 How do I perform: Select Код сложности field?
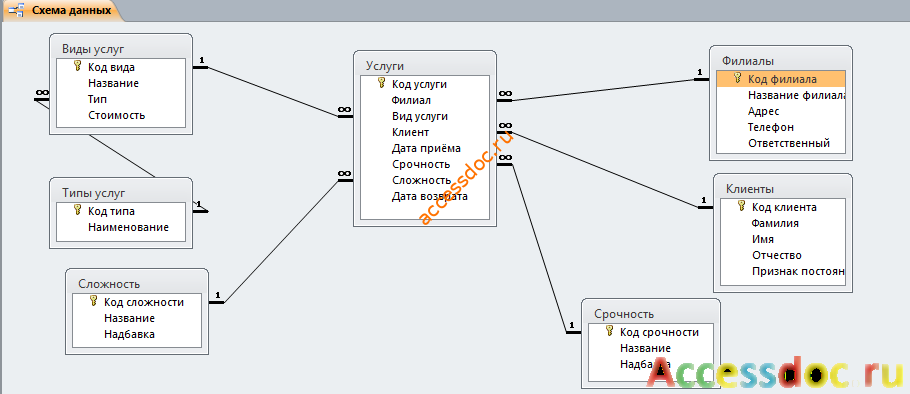point(136,302)
